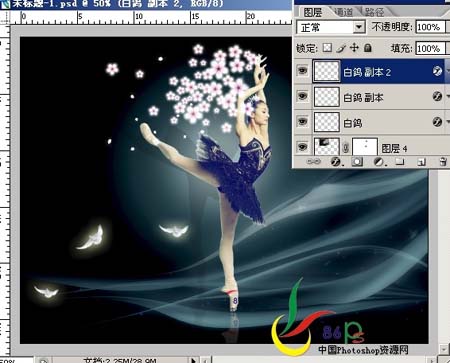
Task: Switch to the 路径 paths tab
Action: coord(374,12)
